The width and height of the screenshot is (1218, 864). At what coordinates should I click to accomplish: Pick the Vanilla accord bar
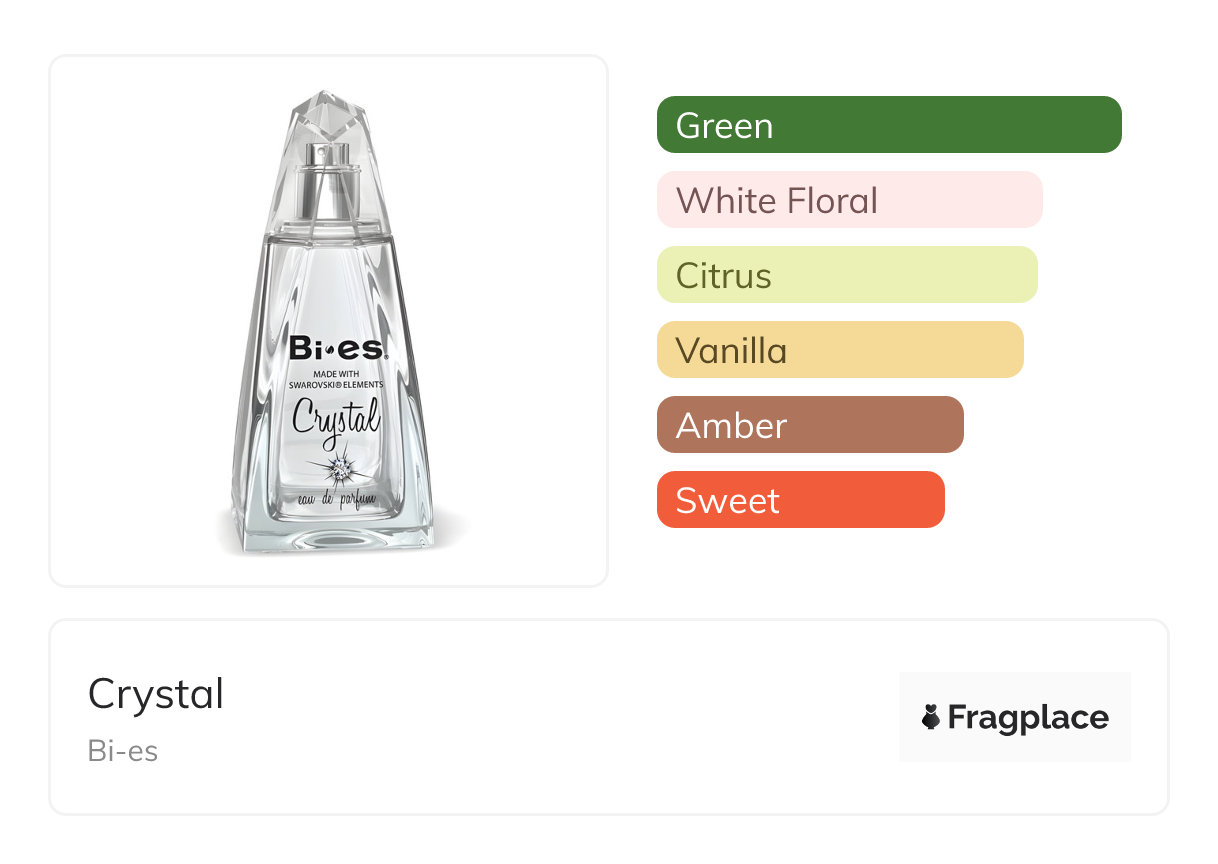click(x=840, y=350)
